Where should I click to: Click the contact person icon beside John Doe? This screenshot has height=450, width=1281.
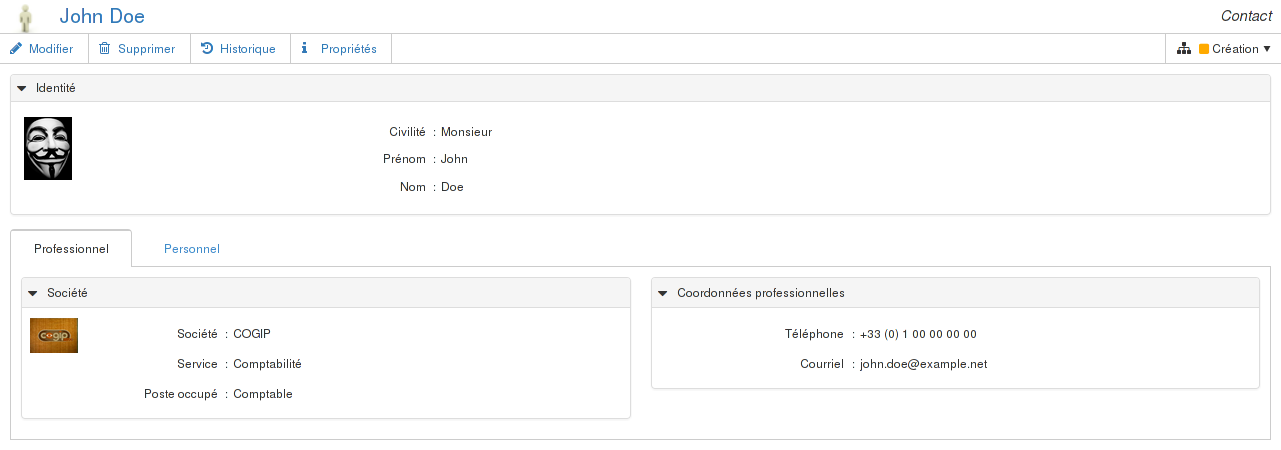(27, 17)
